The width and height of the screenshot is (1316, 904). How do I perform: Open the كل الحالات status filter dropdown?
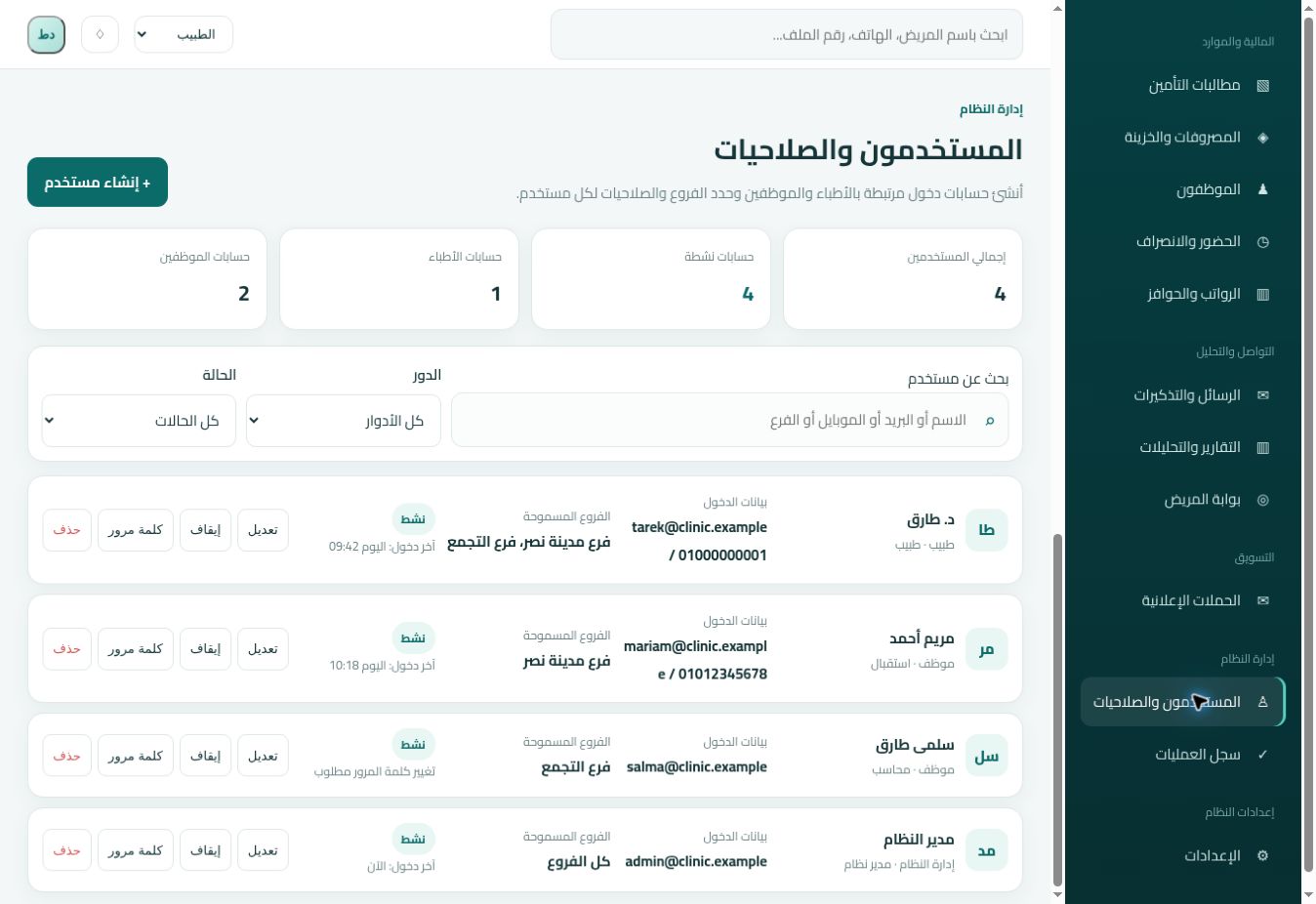[139, 421]
